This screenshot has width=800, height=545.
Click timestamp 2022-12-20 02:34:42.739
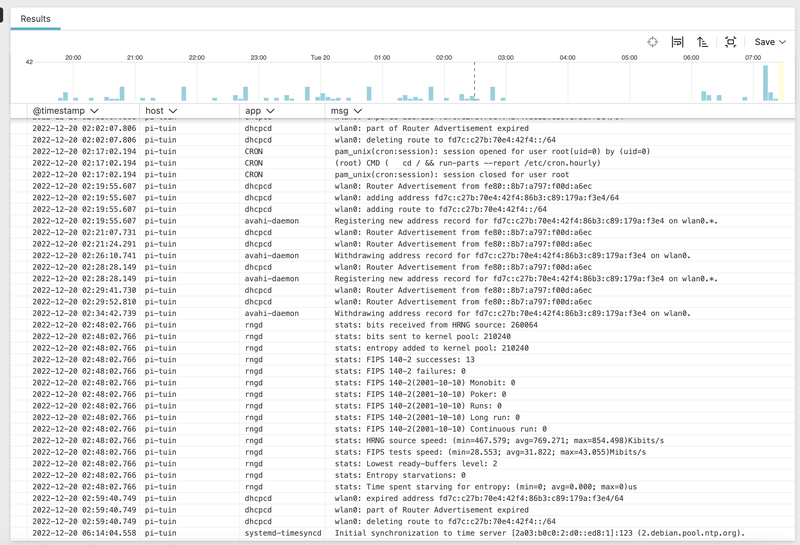click(x=84, y=313)
